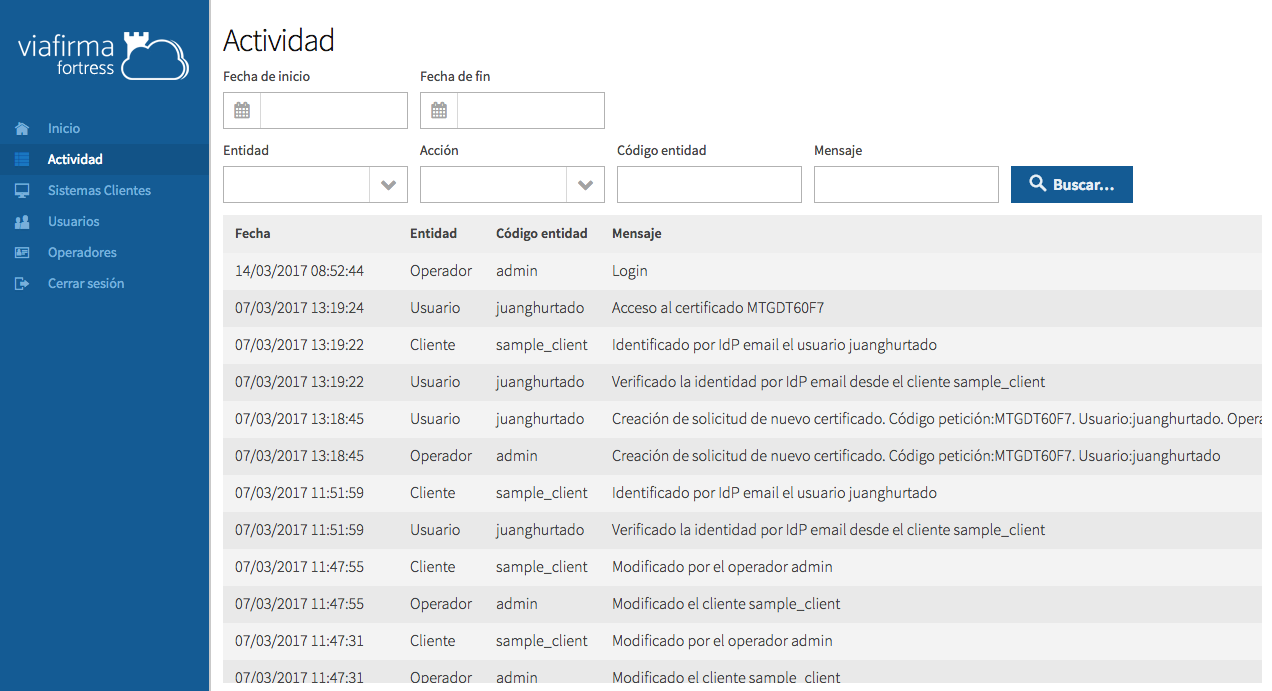Click the Código entidad column header

click(x=542, y=233)
